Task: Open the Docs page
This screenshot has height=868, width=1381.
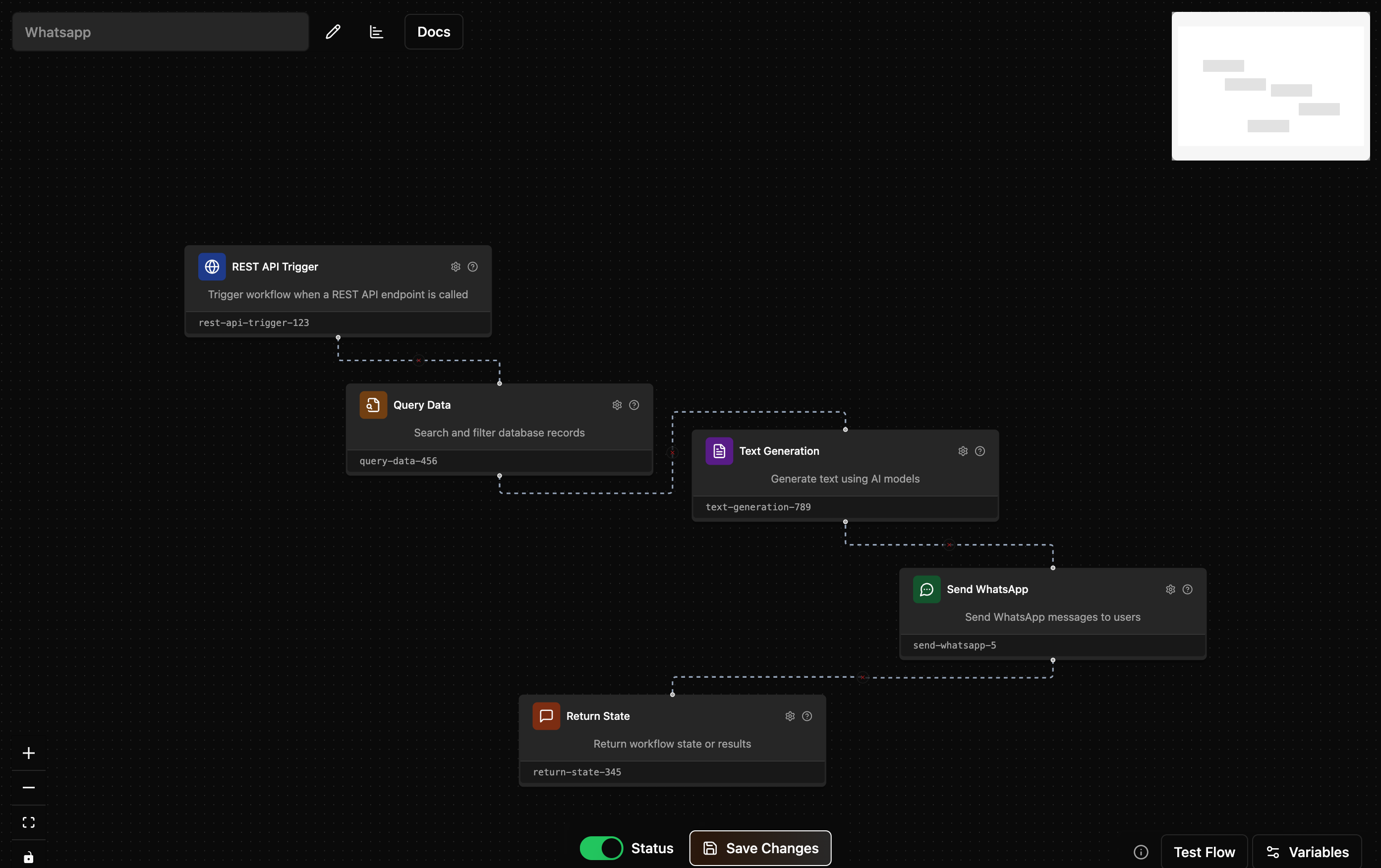Action: [x=434, y=32]
